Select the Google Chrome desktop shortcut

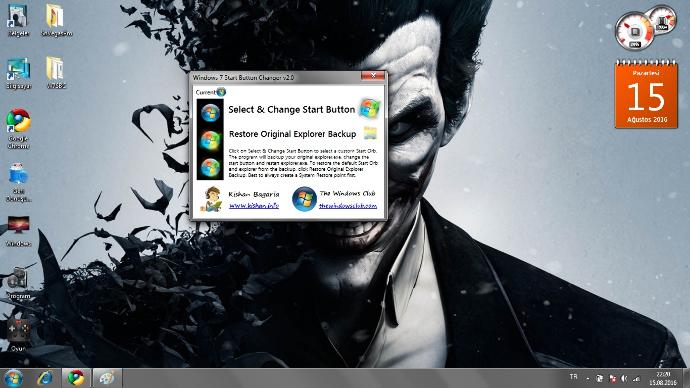coord(18,129)
